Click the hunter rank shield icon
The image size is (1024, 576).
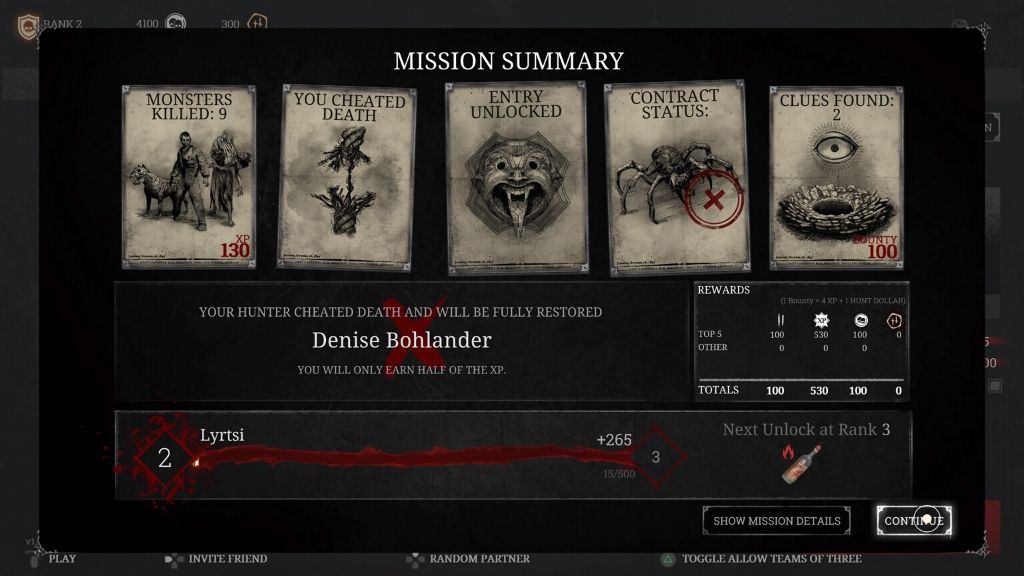[27, 26]
